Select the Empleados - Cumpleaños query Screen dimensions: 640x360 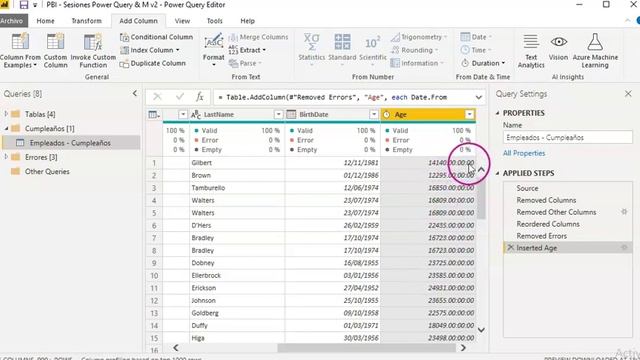coord(70,143)
